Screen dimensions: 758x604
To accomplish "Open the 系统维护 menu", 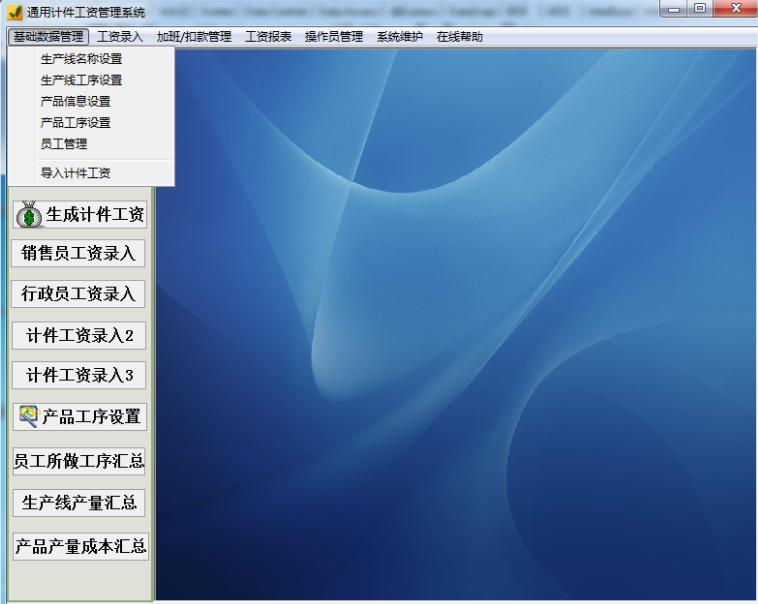I will [x=399, y=37].
